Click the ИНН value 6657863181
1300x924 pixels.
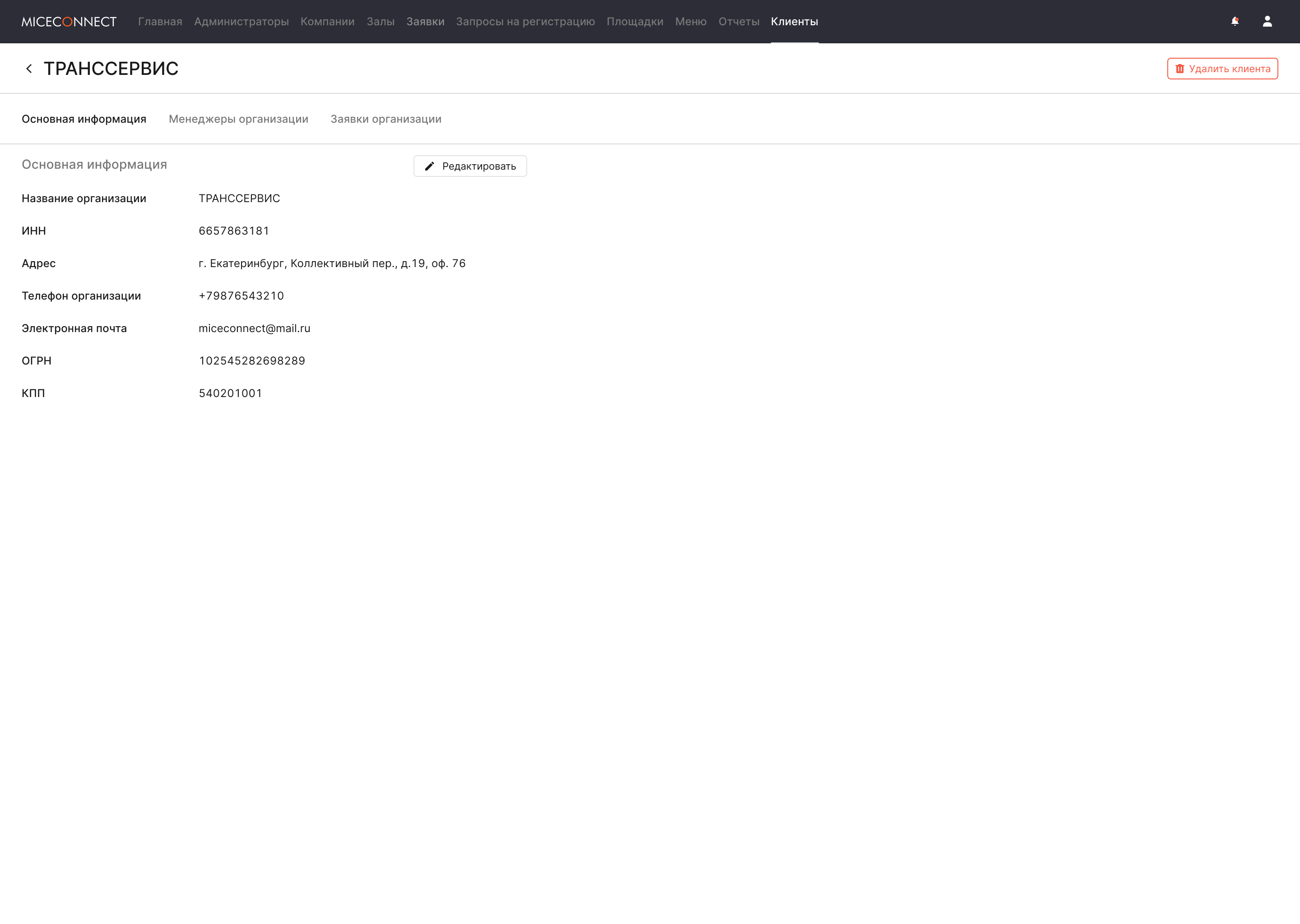coord(234,231)
